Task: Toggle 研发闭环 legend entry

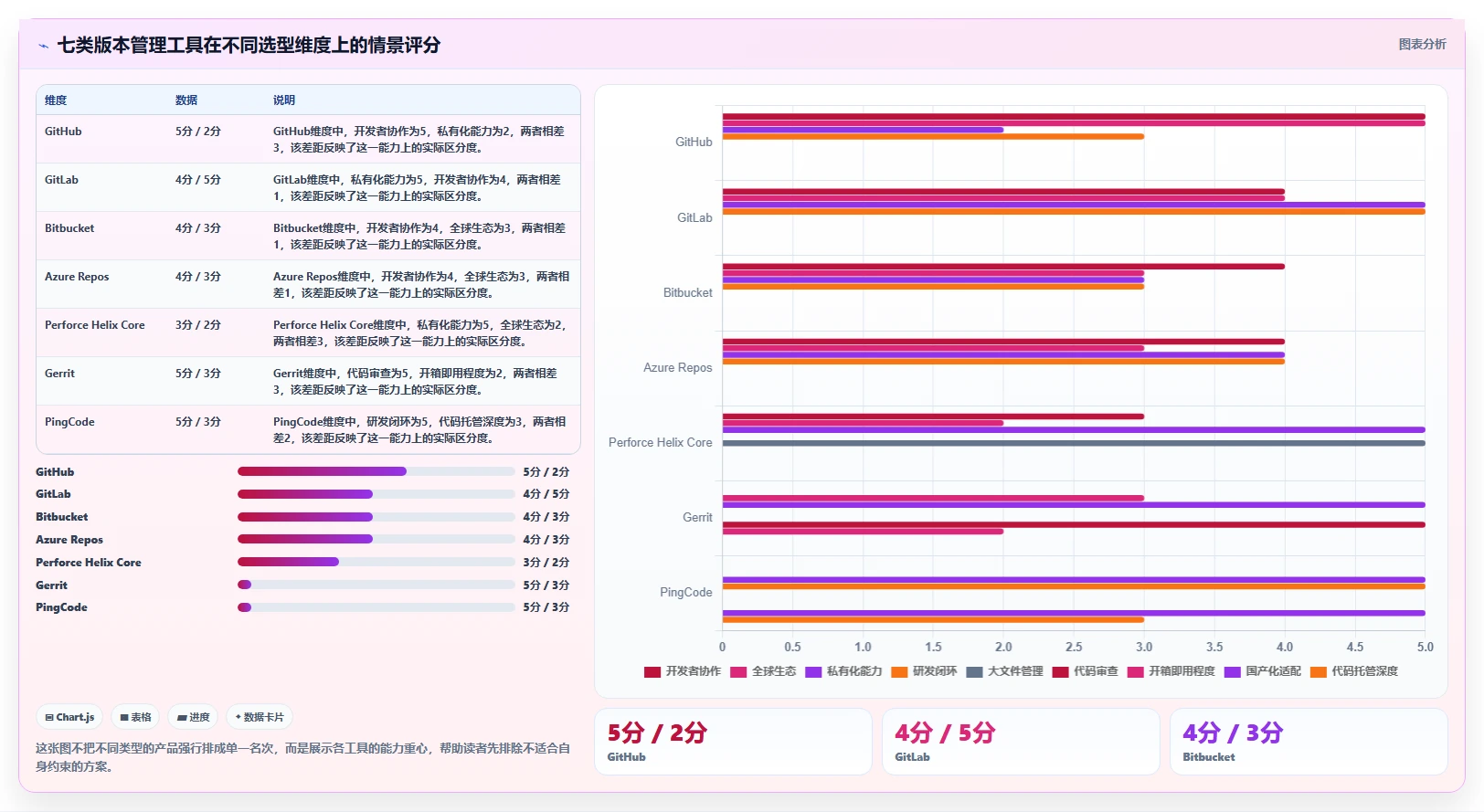Action: click(x=924, y=671)
